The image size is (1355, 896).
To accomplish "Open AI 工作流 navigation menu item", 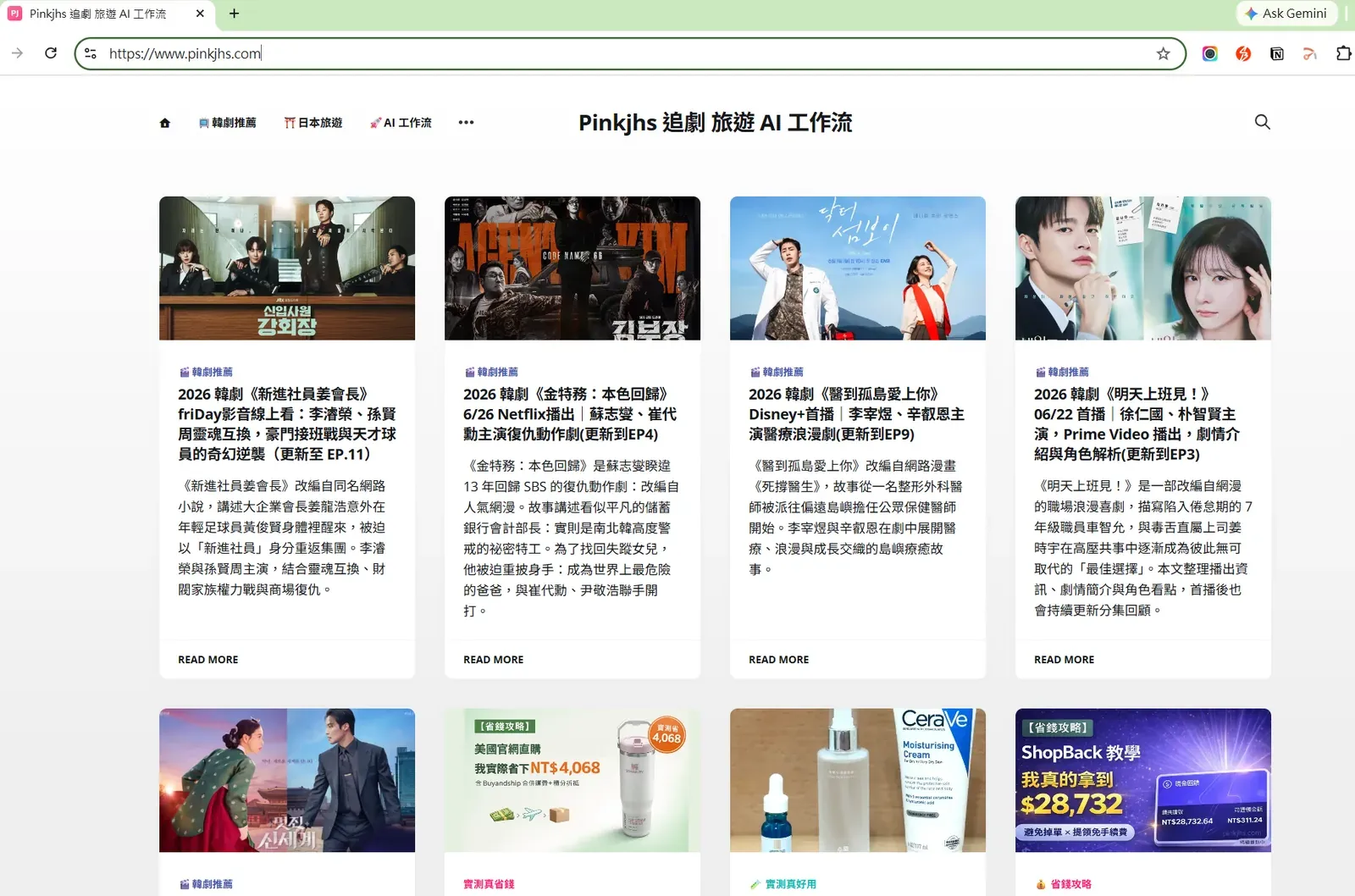I will tap(401, 123).
